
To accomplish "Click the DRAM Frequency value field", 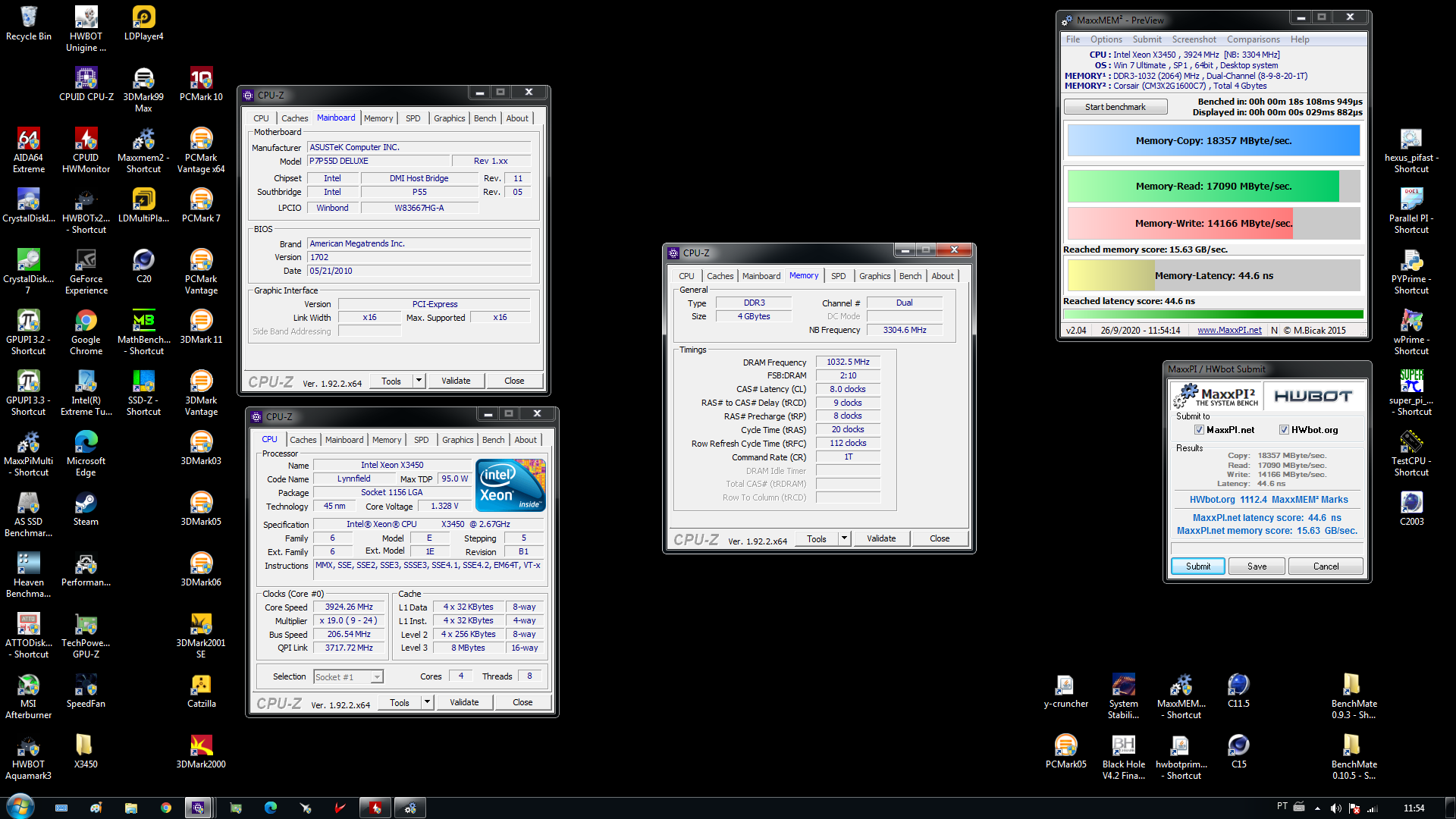I will pyautogui.click(x=848, y=362).
